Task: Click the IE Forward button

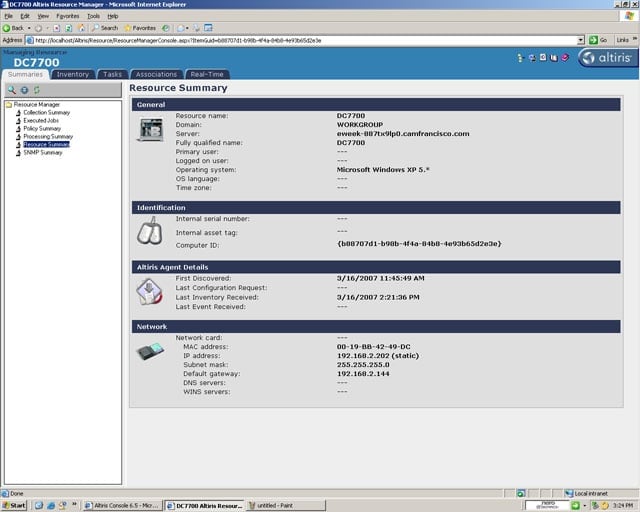Action: (38, 28)
